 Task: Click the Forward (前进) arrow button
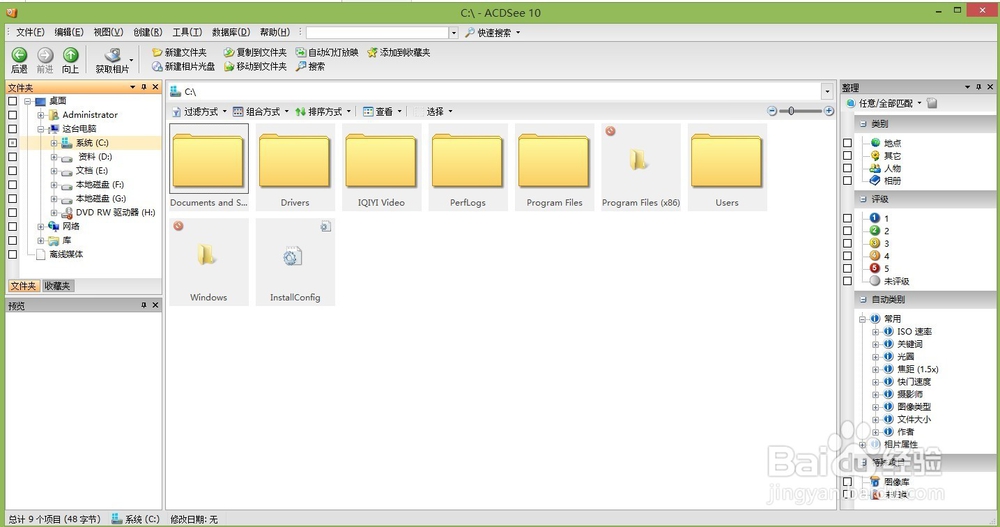(x=45, y=60)
